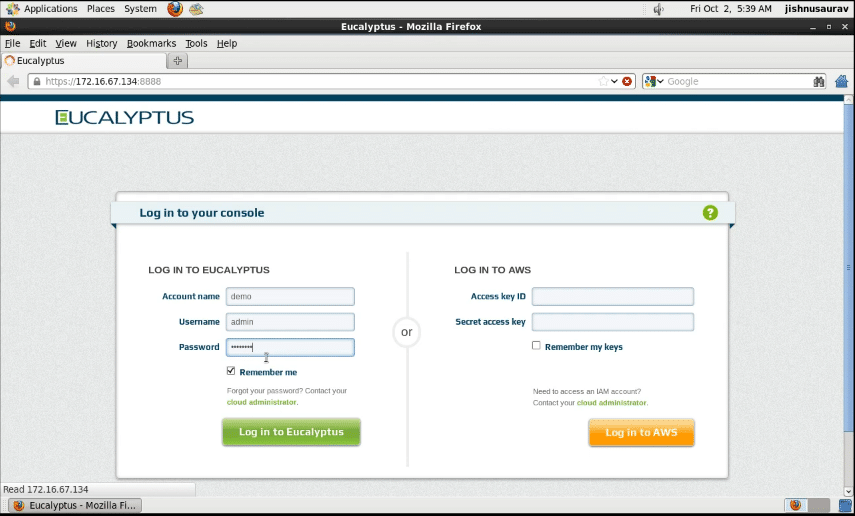Click the Username input field
The width and height of the screenshot is (855, 516).
tap(290, 322)
